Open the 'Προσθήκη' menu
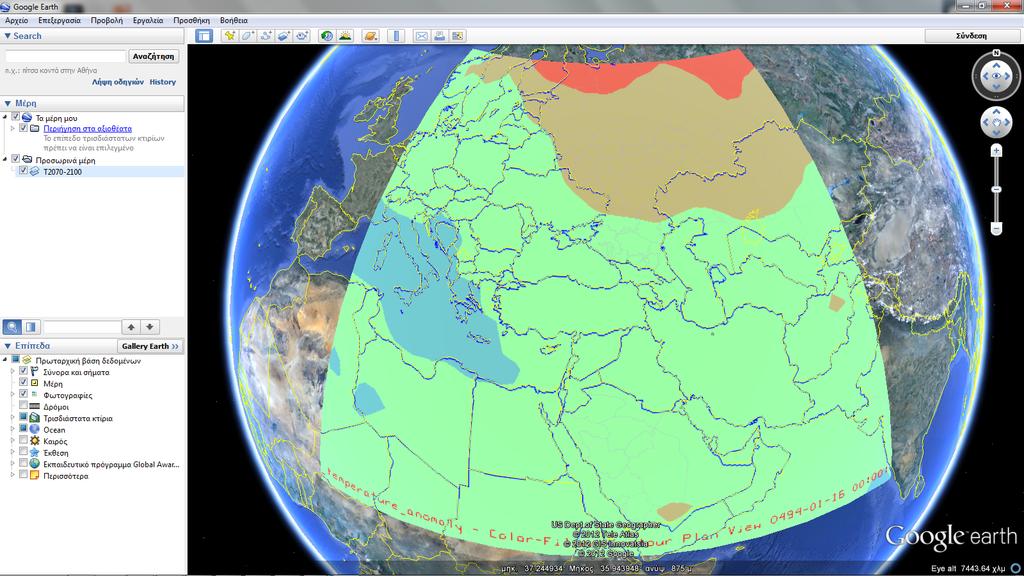This screenshot has height=576, width=1024. tap(191, 20)
